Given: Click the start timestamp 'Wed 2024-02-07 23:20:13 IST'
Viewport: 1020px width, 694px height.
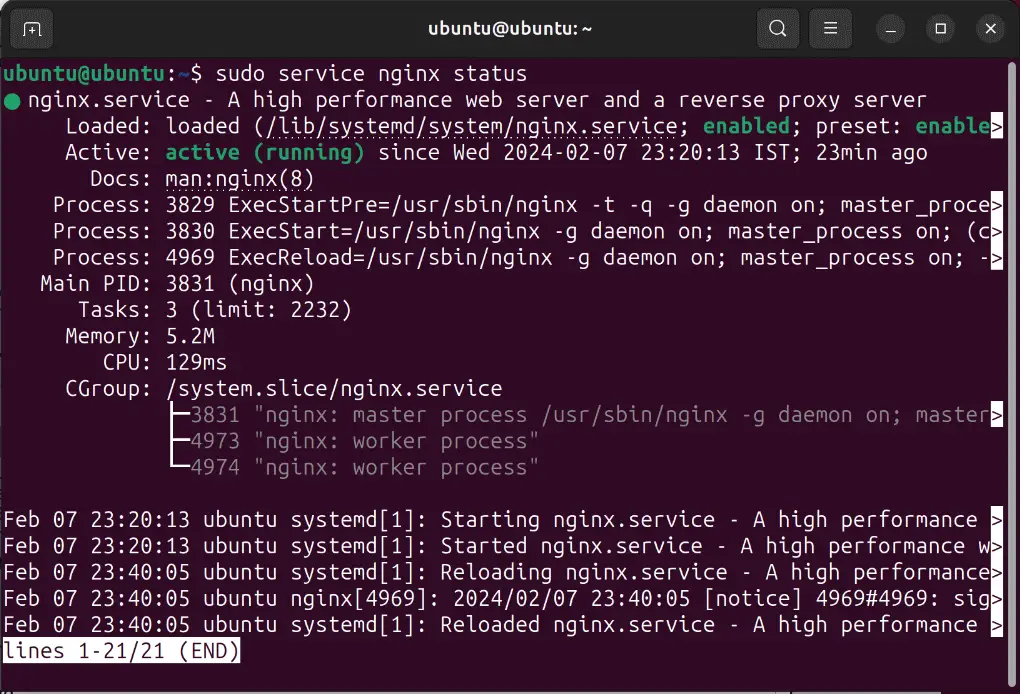Looking at the screenshot, I should (x=621, y=152).
